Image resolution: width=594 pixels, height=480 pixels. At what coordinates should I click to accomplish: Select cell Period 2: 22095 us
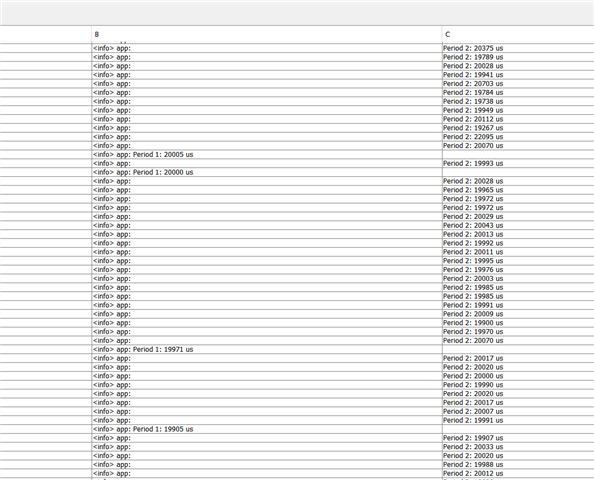[518, 137]
